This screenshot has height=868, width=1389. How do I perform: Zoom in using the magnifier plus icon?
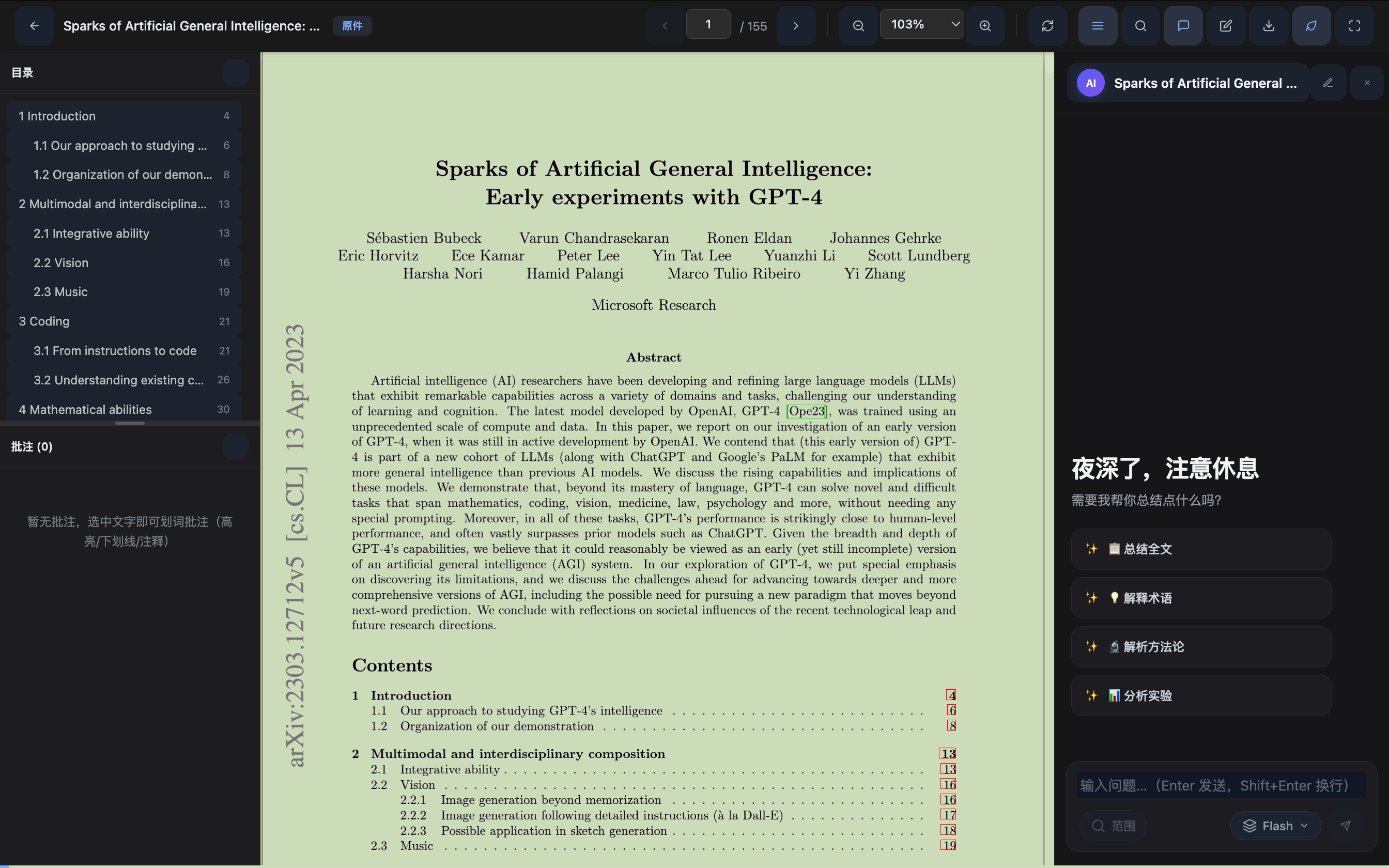985,26
